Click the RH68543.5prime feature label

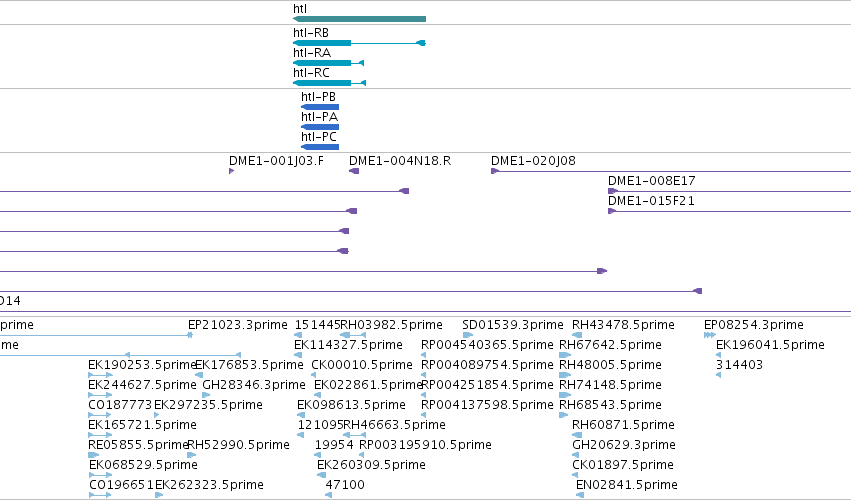[611, 406]
